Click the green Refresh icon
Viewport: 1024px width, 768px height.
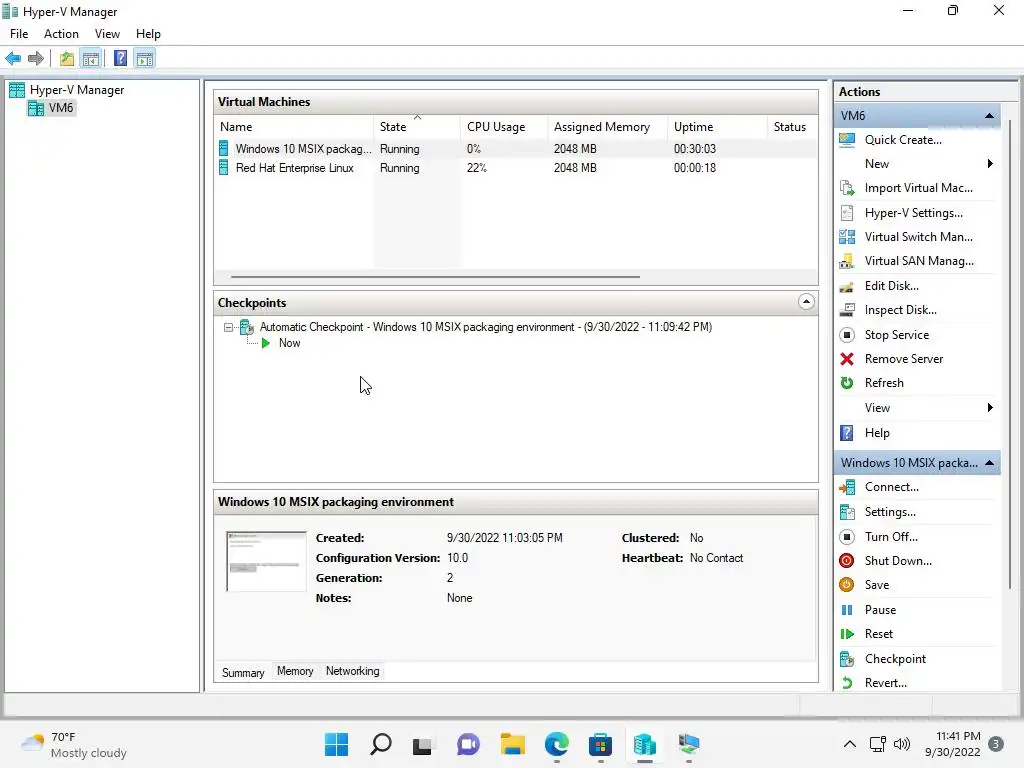pyautogui.click(x=847, y=383)
